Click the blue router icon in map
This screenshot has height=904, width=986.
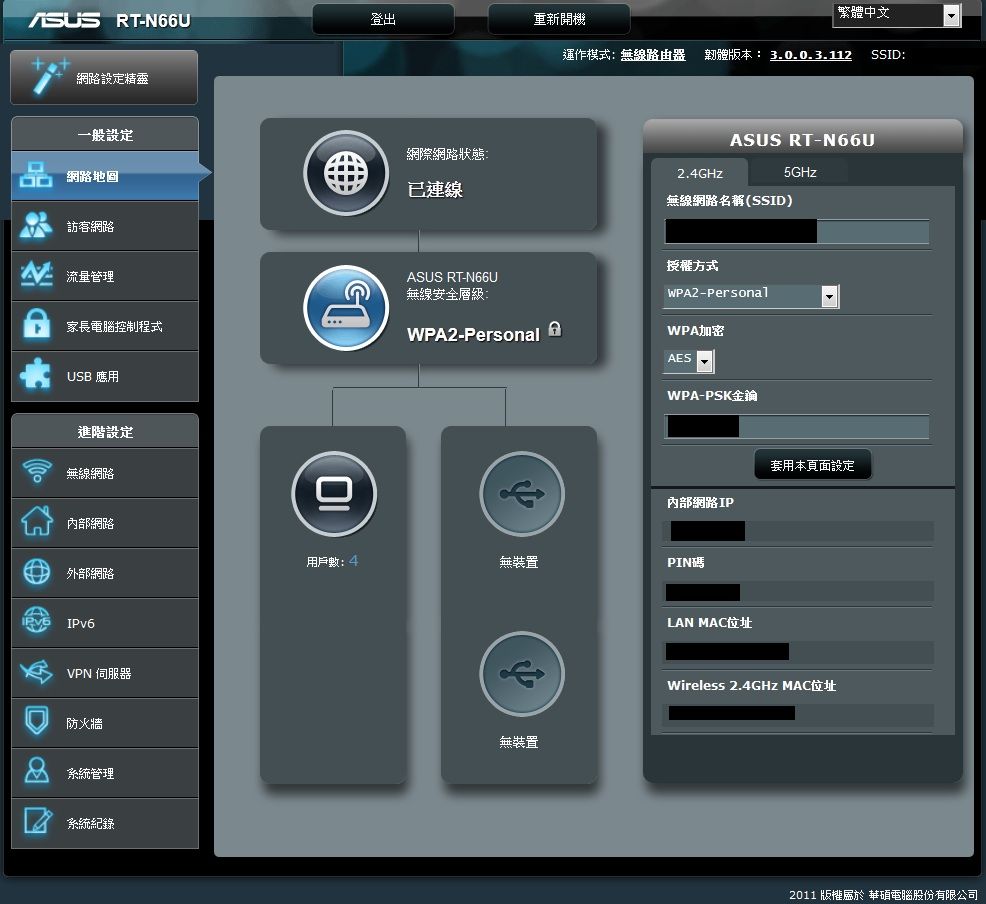[x=346, y=308]
